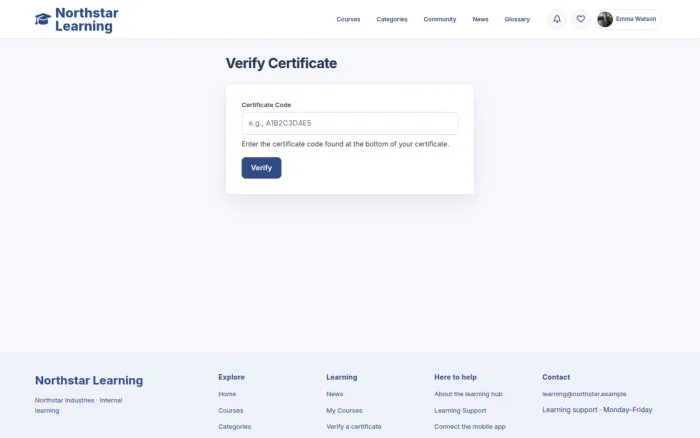Open Verify a certificate footer link

pos(354,427)
